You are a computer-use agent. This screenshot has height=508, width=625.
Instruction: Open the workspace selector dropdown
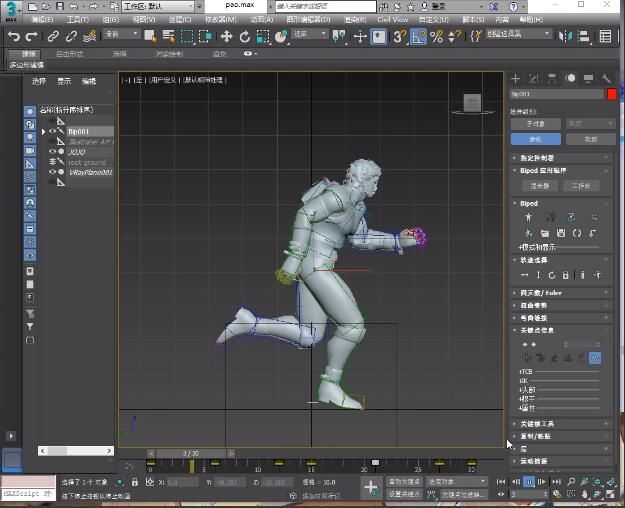coord(158,6)
